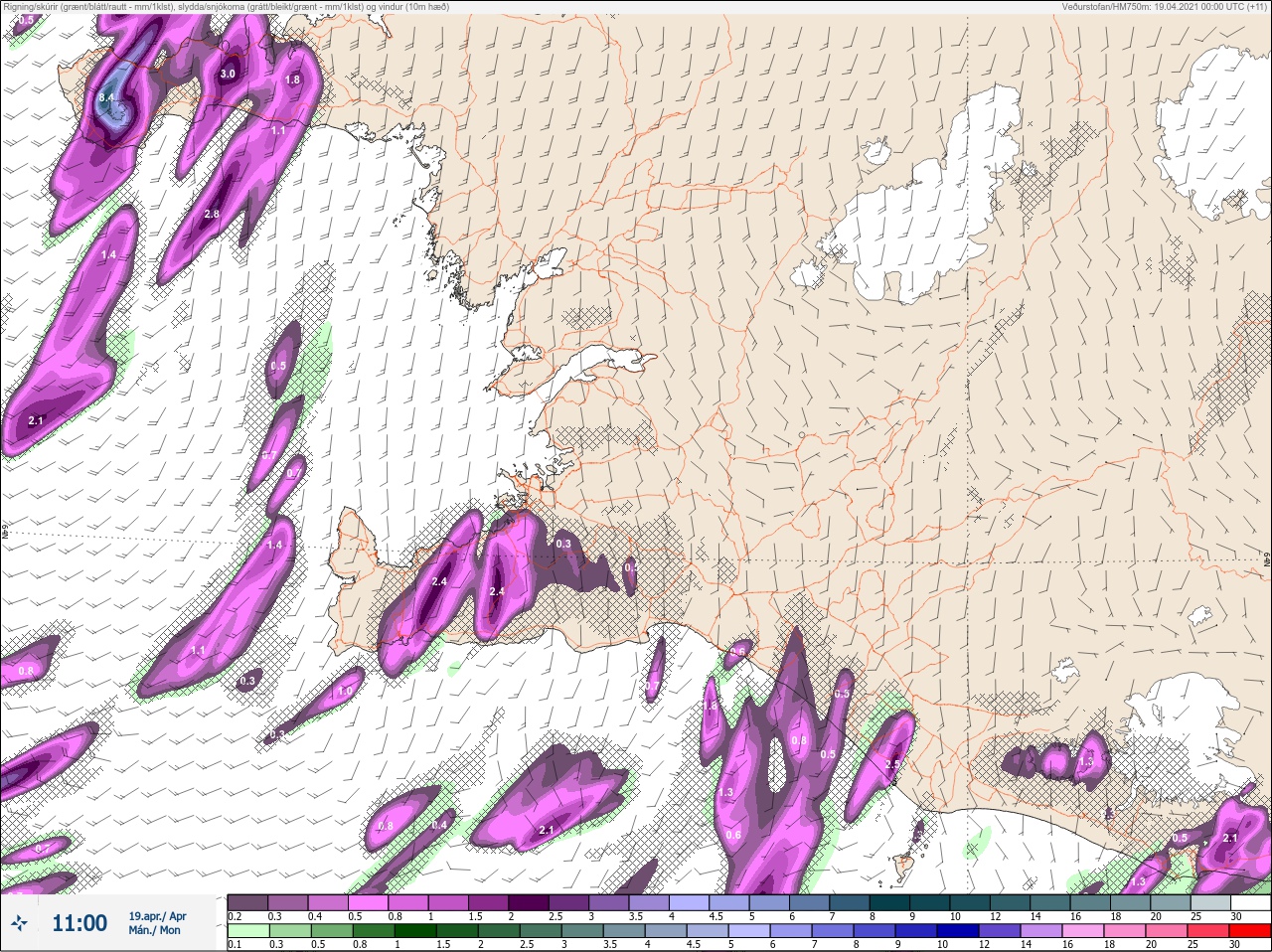
Task: Click the 8.4 precipitation value on the map
Action: tap(108, 97)
